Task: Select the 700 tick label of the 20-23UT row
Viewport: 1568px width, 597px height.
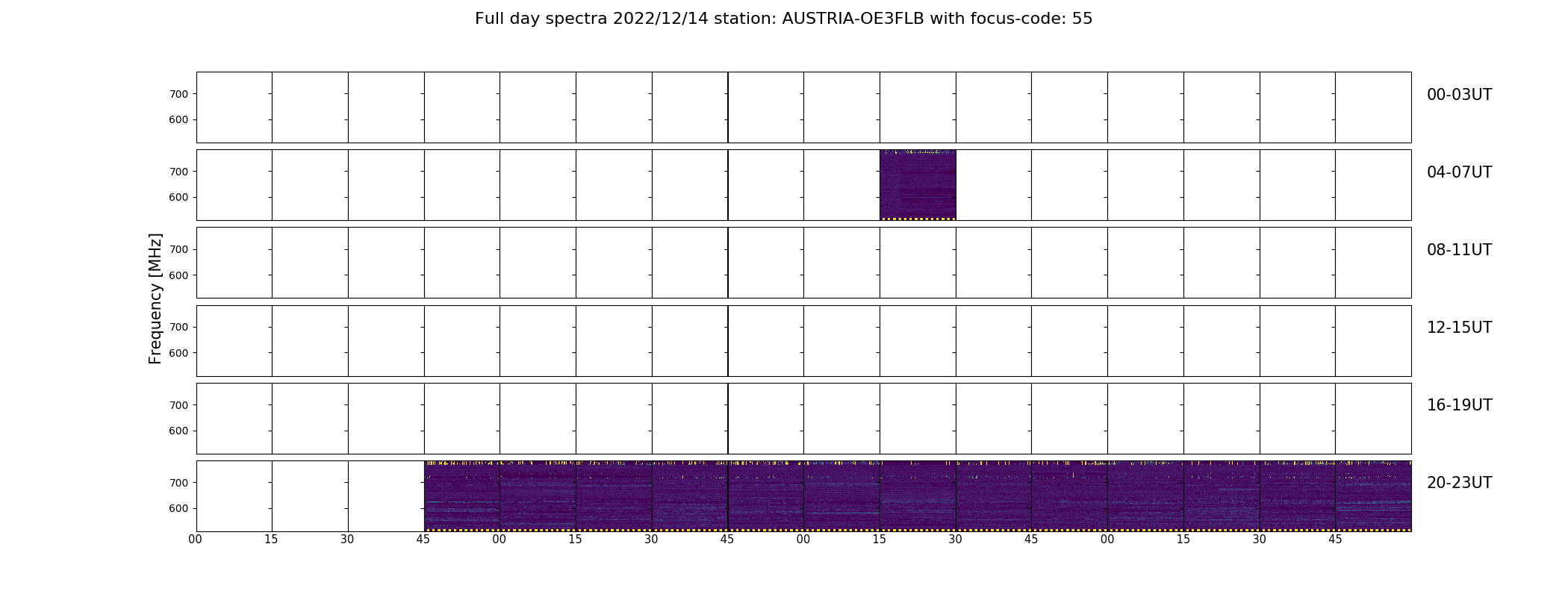Action: click(x=178, y=483)
